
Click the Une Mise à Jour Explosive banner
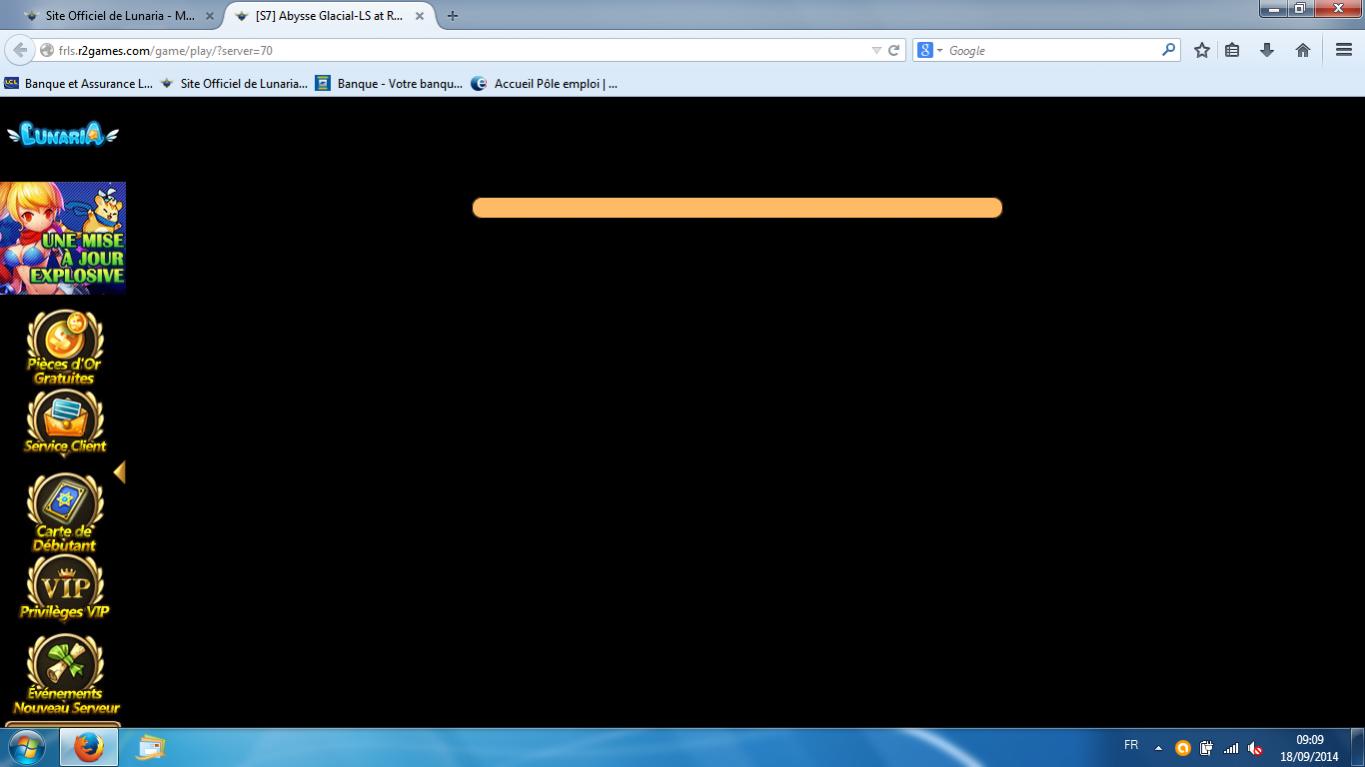coord(63,238)
